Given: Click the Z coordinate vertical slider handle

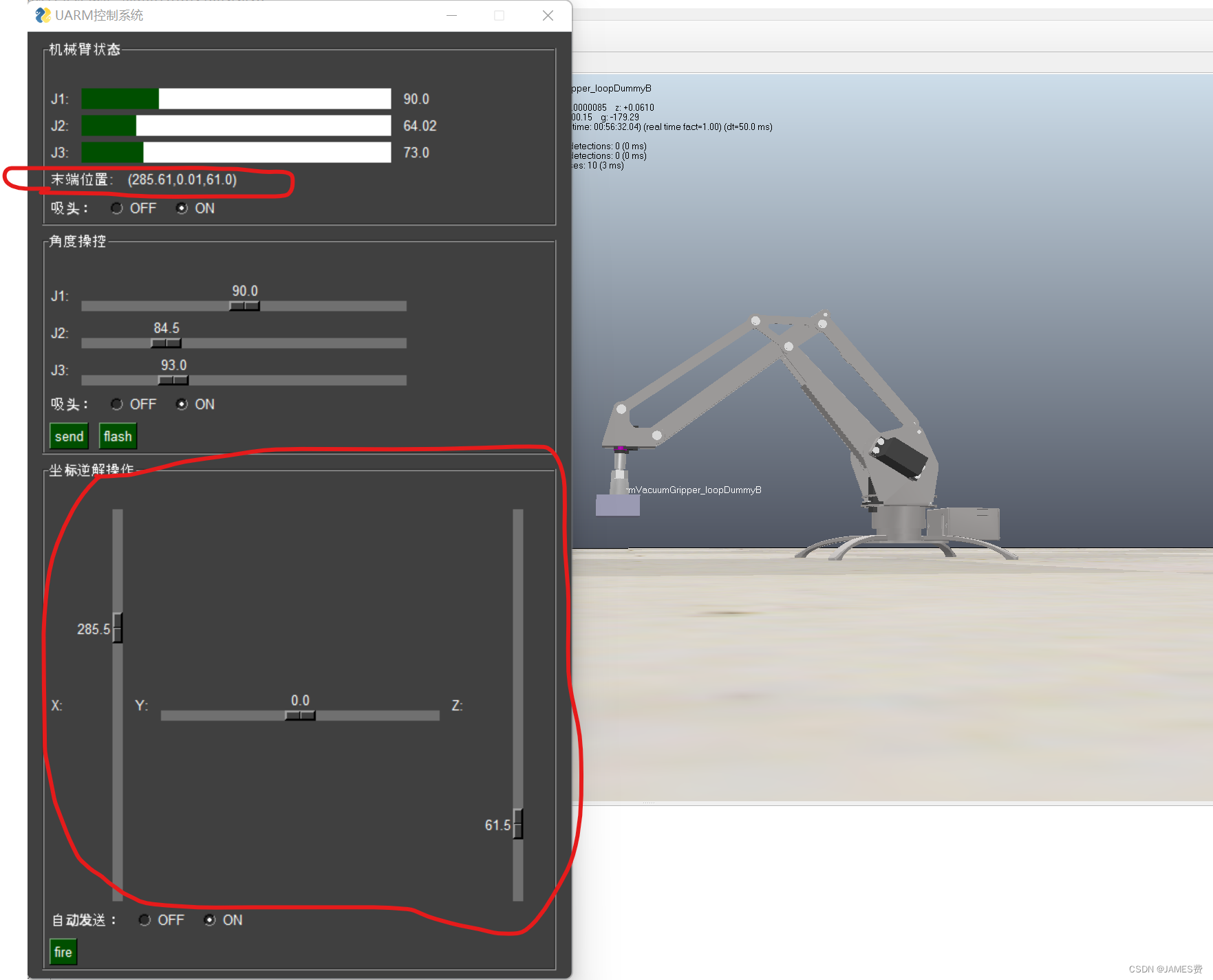Looking at the screenshot, I should [518, 824].
